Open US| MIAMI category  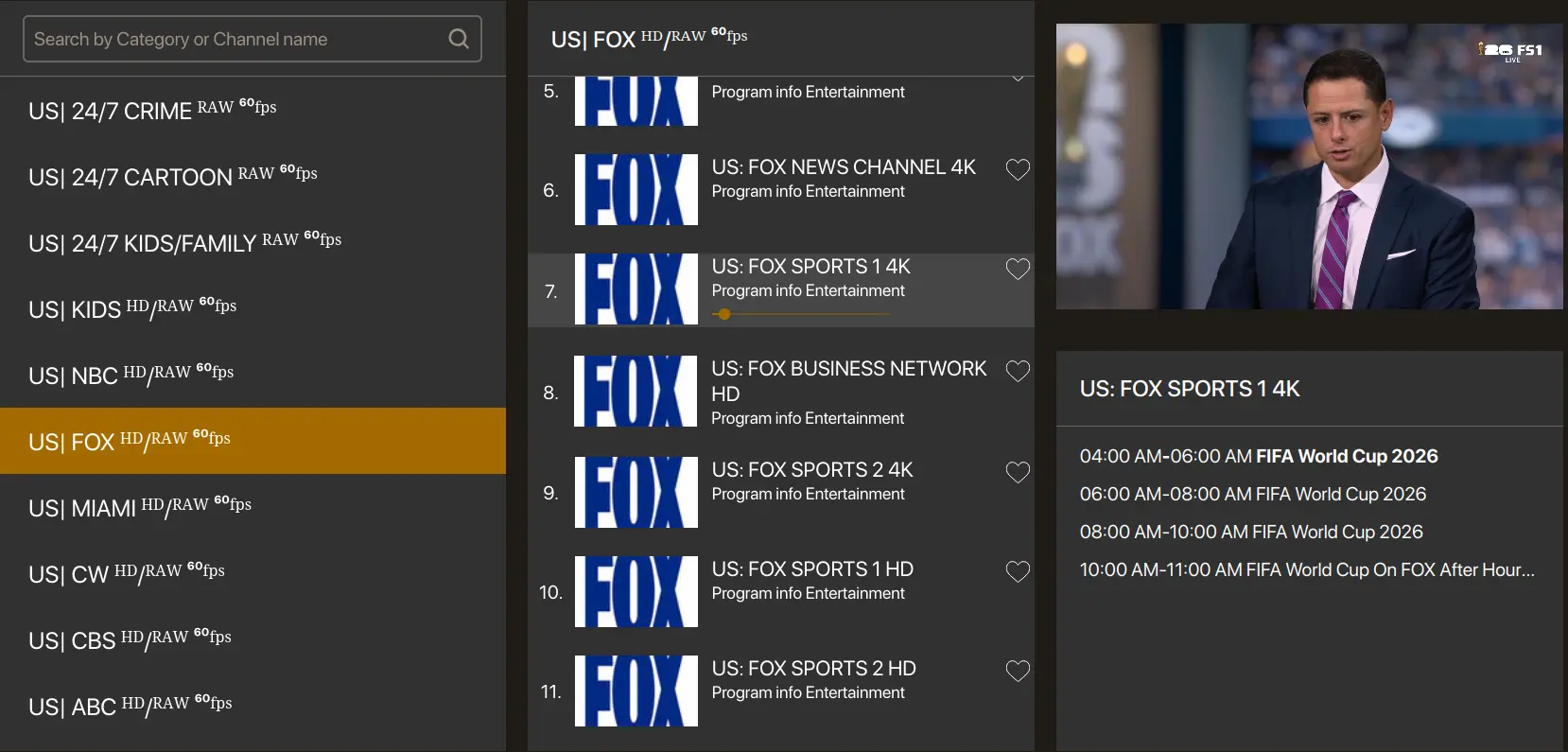coord(253,508)
